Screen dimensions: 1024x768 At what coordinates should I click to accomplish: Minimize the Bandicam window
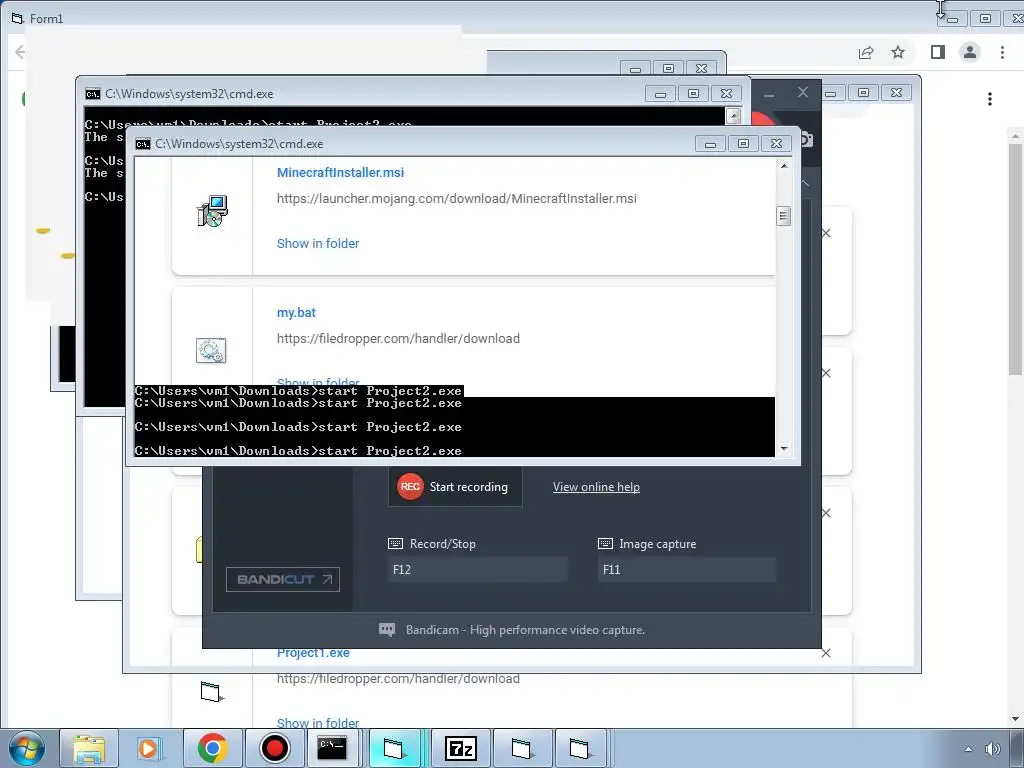pos(769,95)
